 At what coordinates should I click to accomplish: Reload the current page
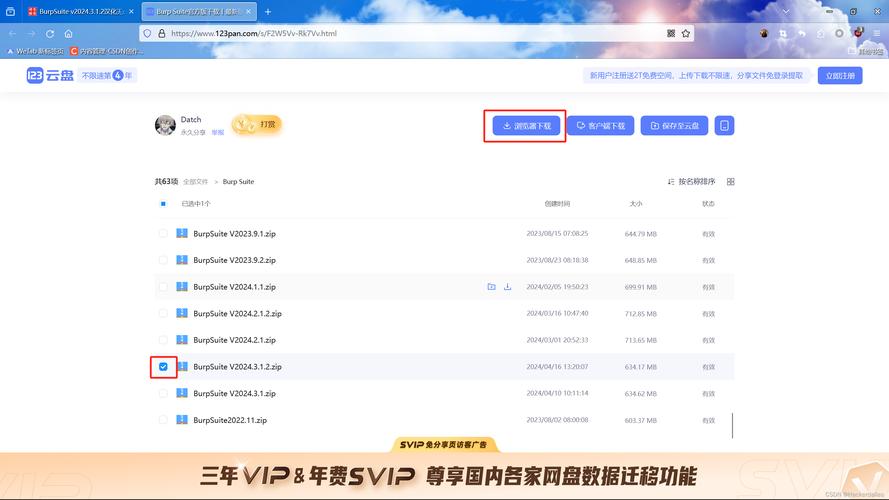point(50,34)
